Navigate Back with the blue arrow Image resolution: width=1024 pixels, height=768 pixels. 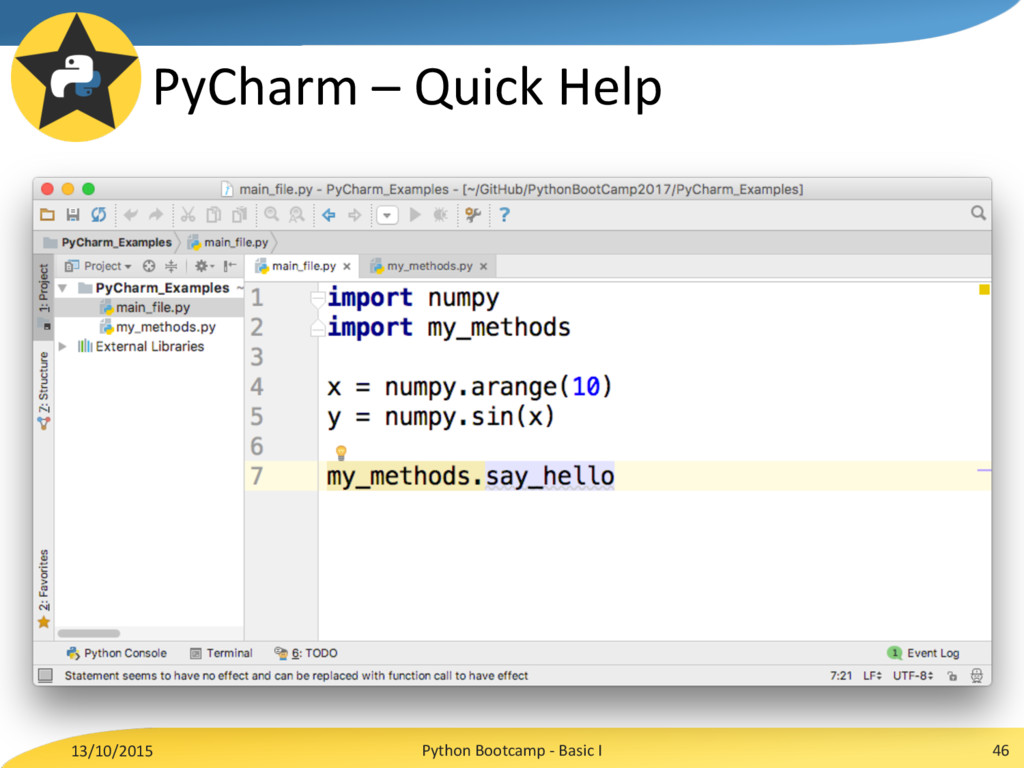(328, 214)
